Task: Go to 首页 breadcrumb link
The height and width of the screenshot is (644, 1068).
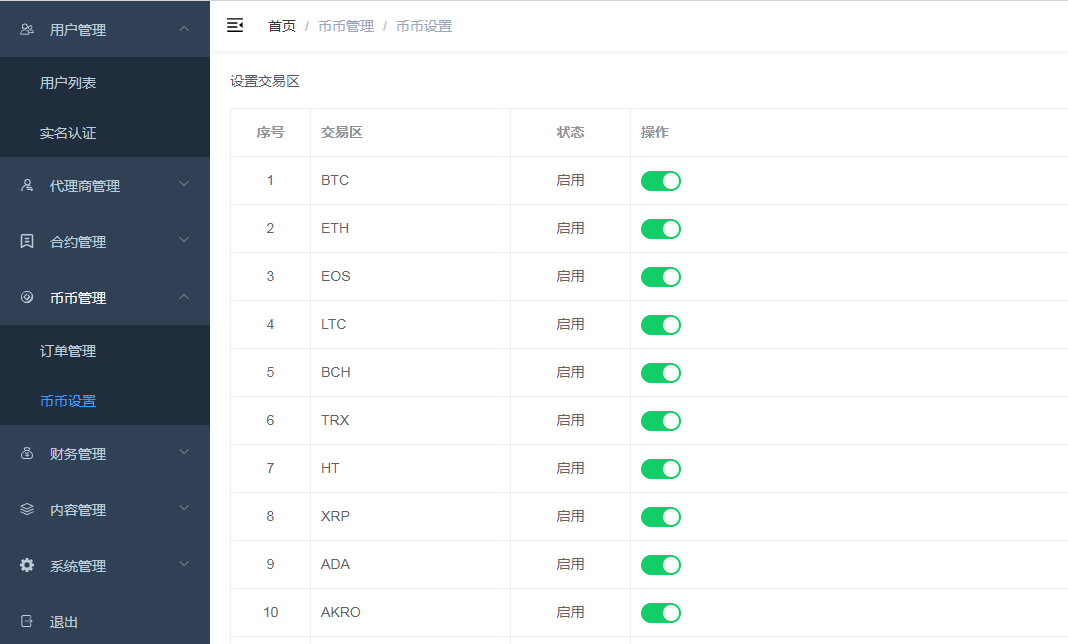Action: coord(282,26)
